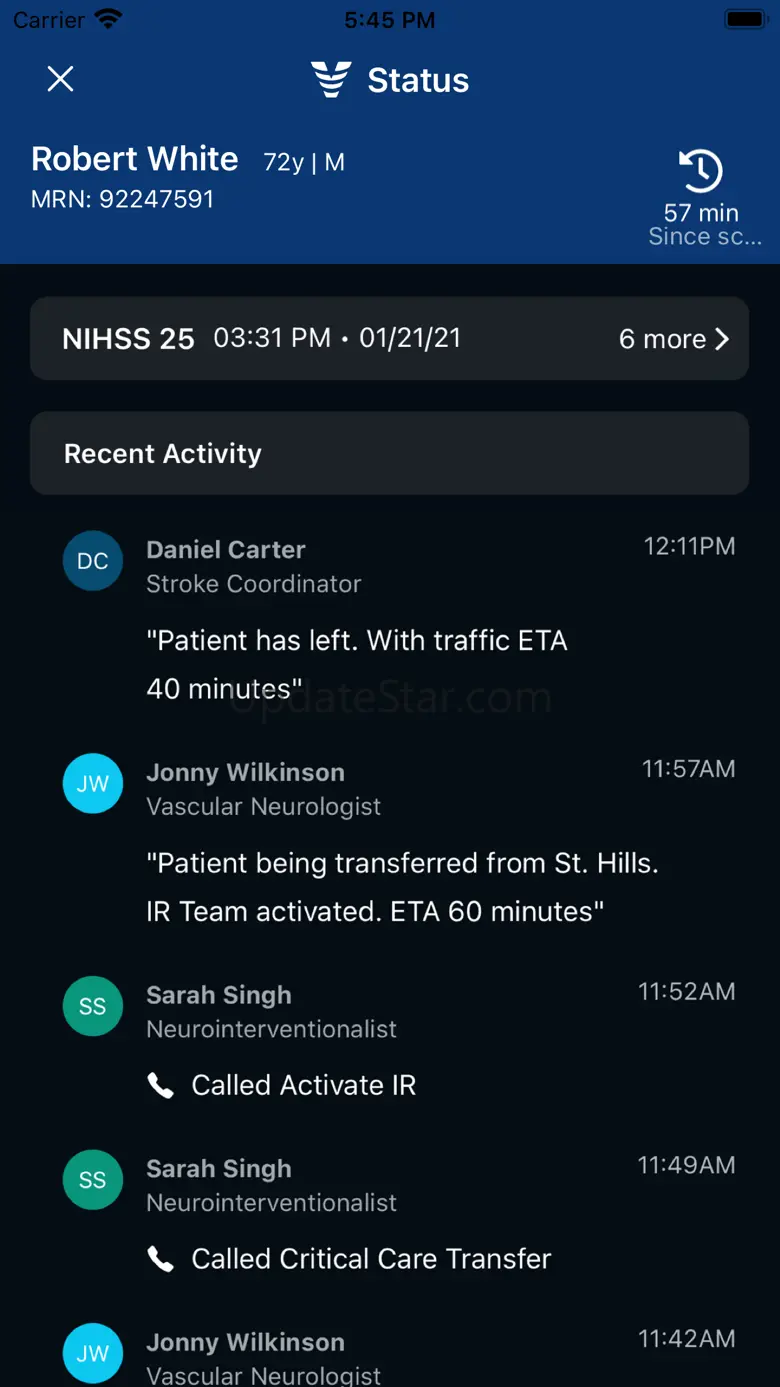This screenshot has height=1387, width=780.
Task: Tap the bottom JW avatar at 11:42AM
Action: tap(92, 1354)
